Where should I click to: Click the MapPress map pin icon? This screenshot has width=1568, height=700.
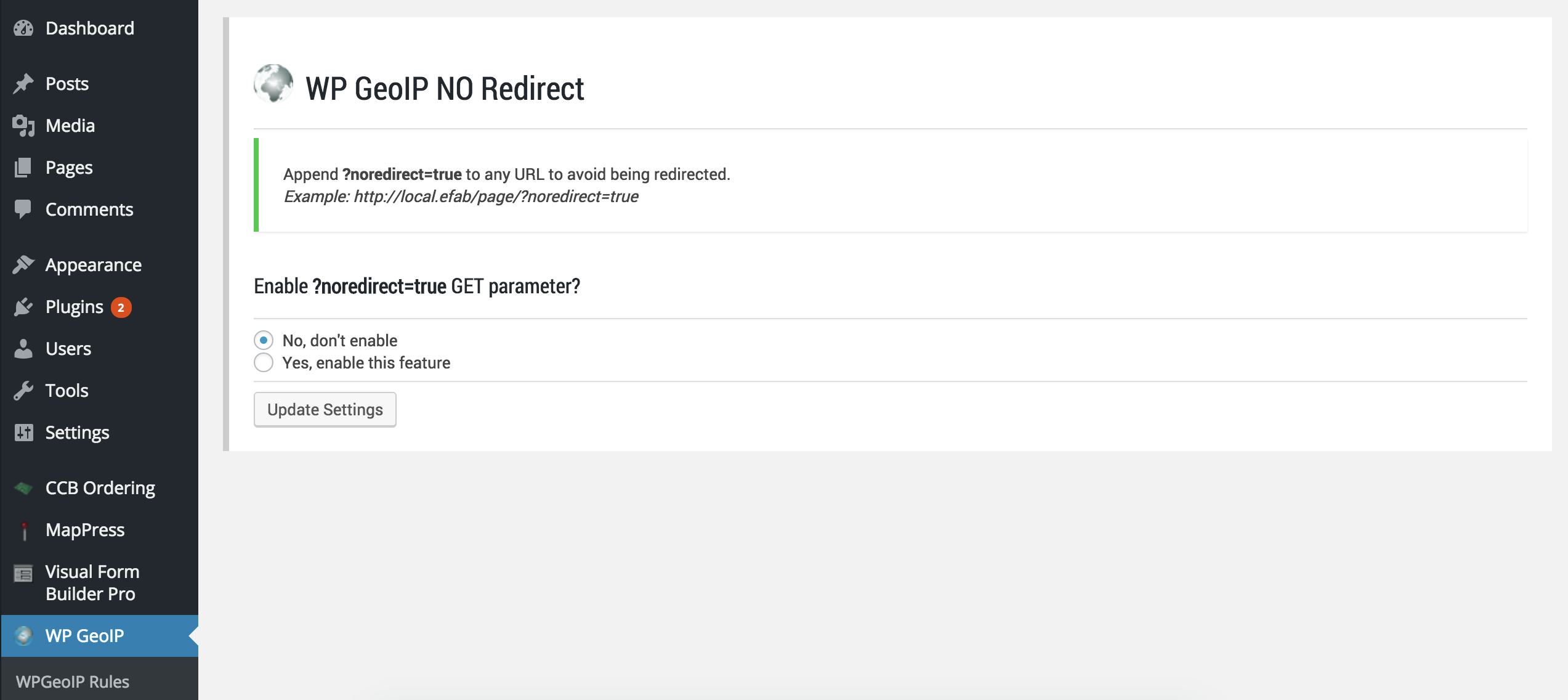pyautogui.click(x=23, y=529)
